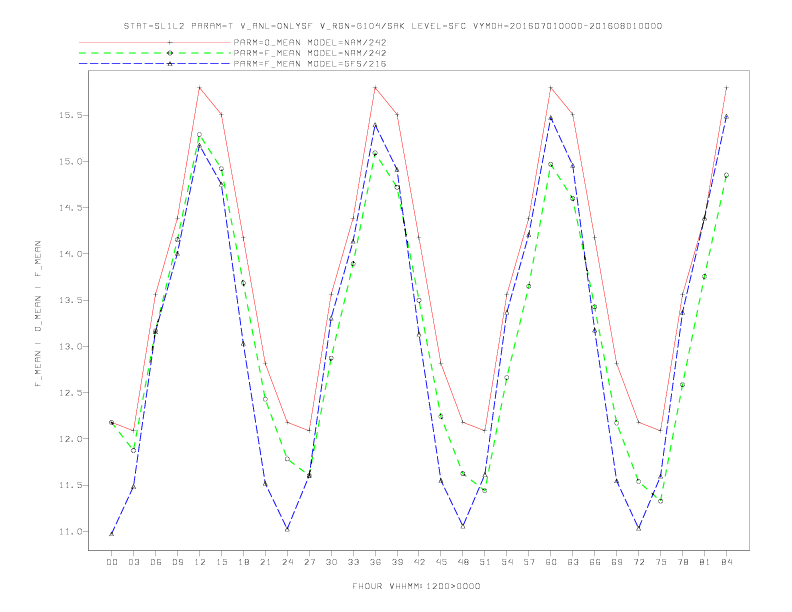Click x-axis tick label 45
792x612 pixels.
pyautogui.click(x=441, y=562)
